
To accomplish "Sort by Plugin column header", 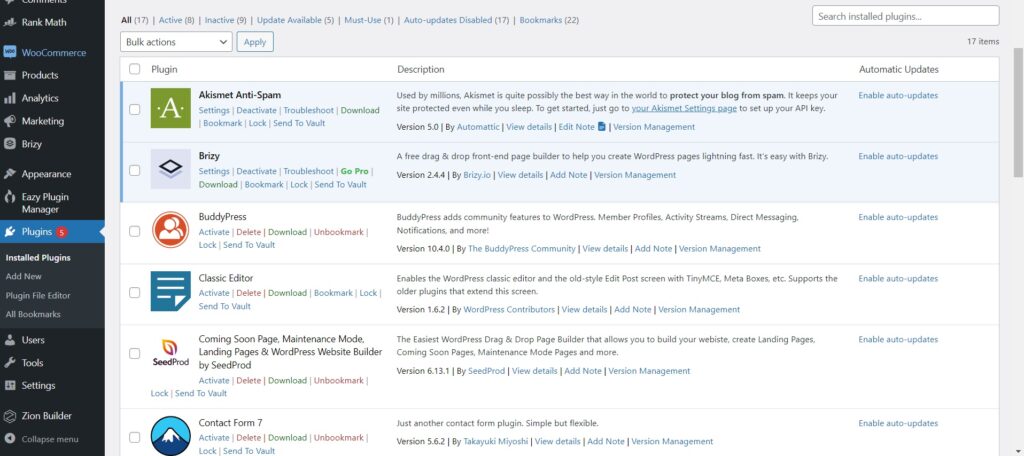I will (x=164, y=69).
